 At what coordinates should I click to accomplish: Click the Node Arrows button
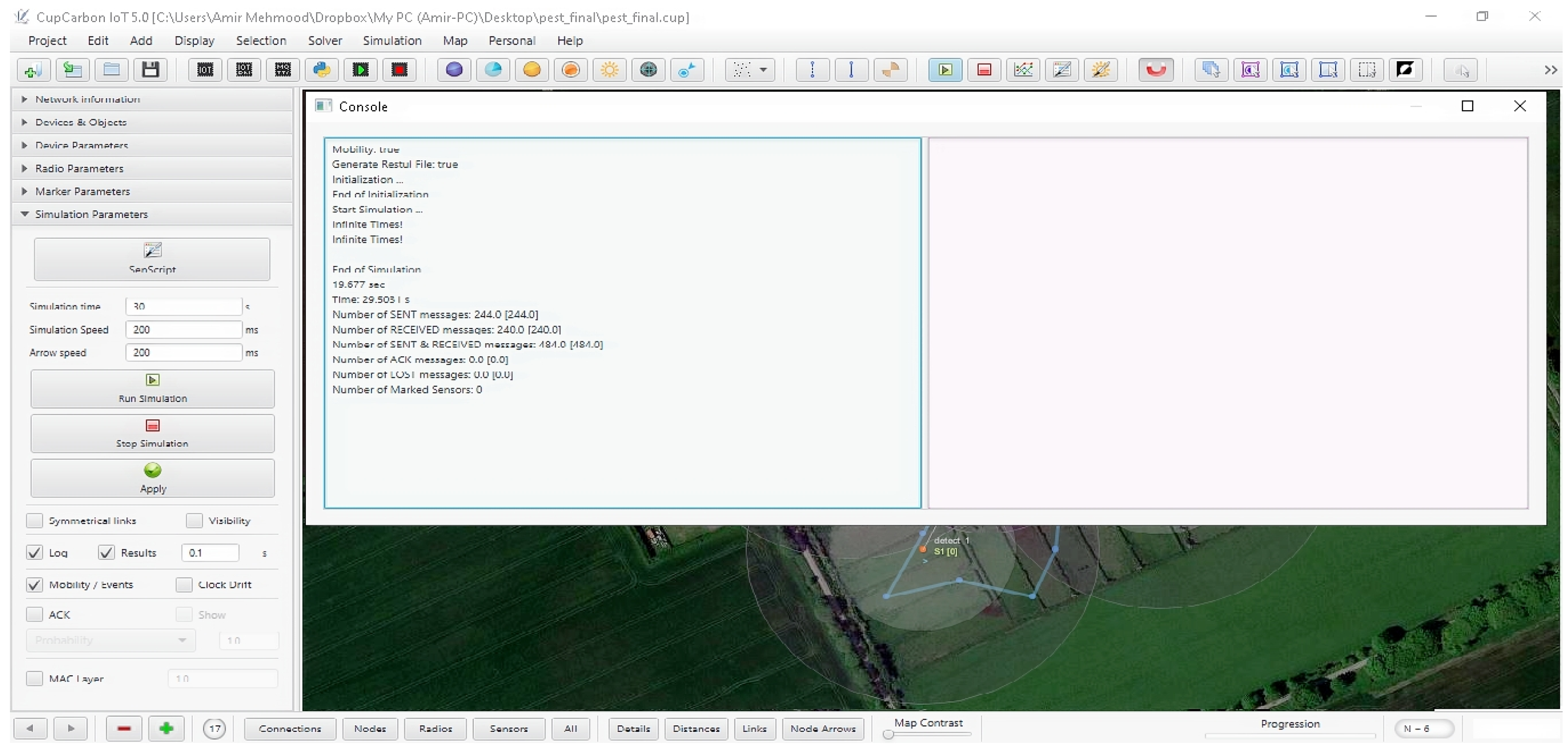(822, 728)
